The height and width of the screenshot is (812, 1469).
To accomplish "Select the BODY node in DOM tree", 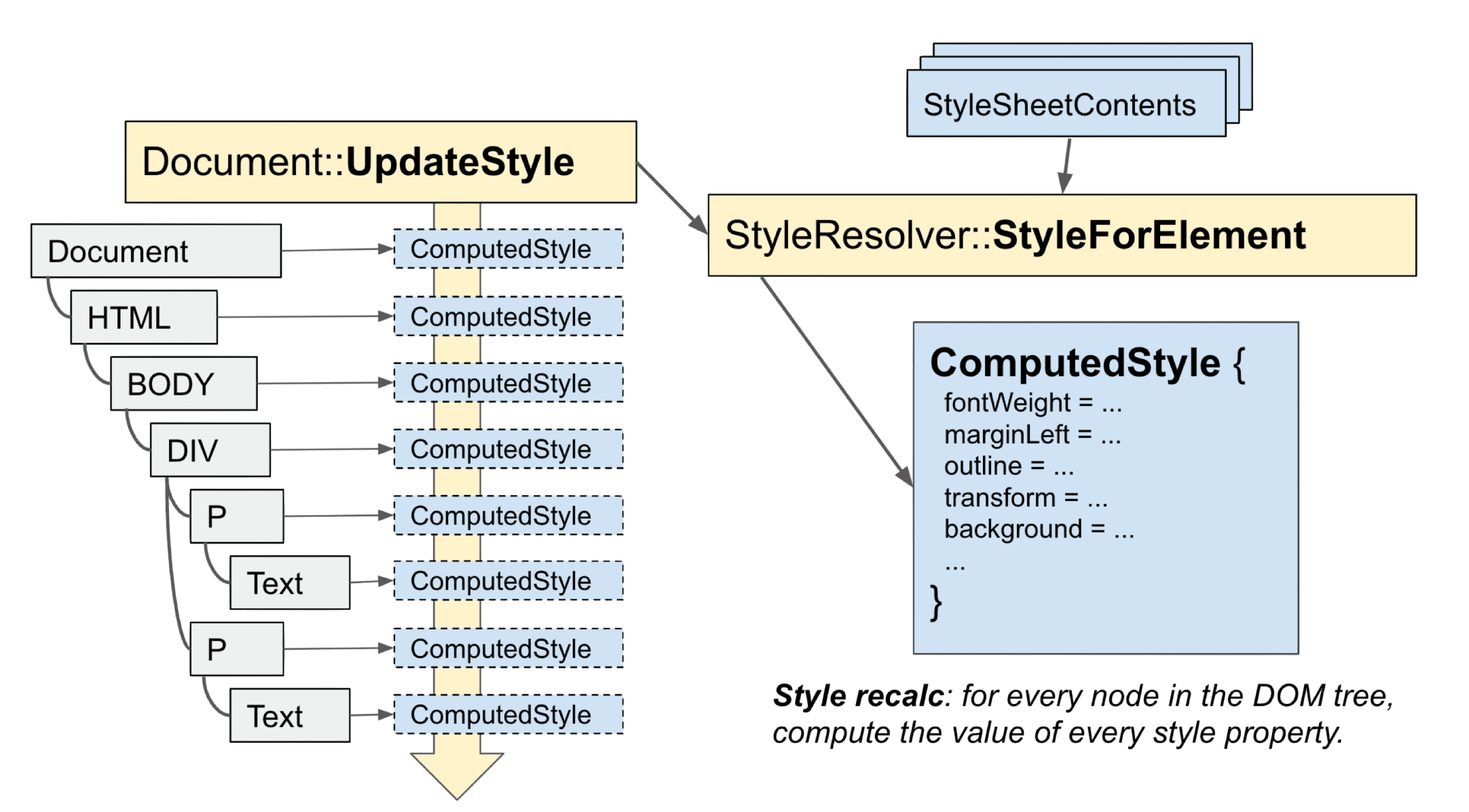I will 184,383.
